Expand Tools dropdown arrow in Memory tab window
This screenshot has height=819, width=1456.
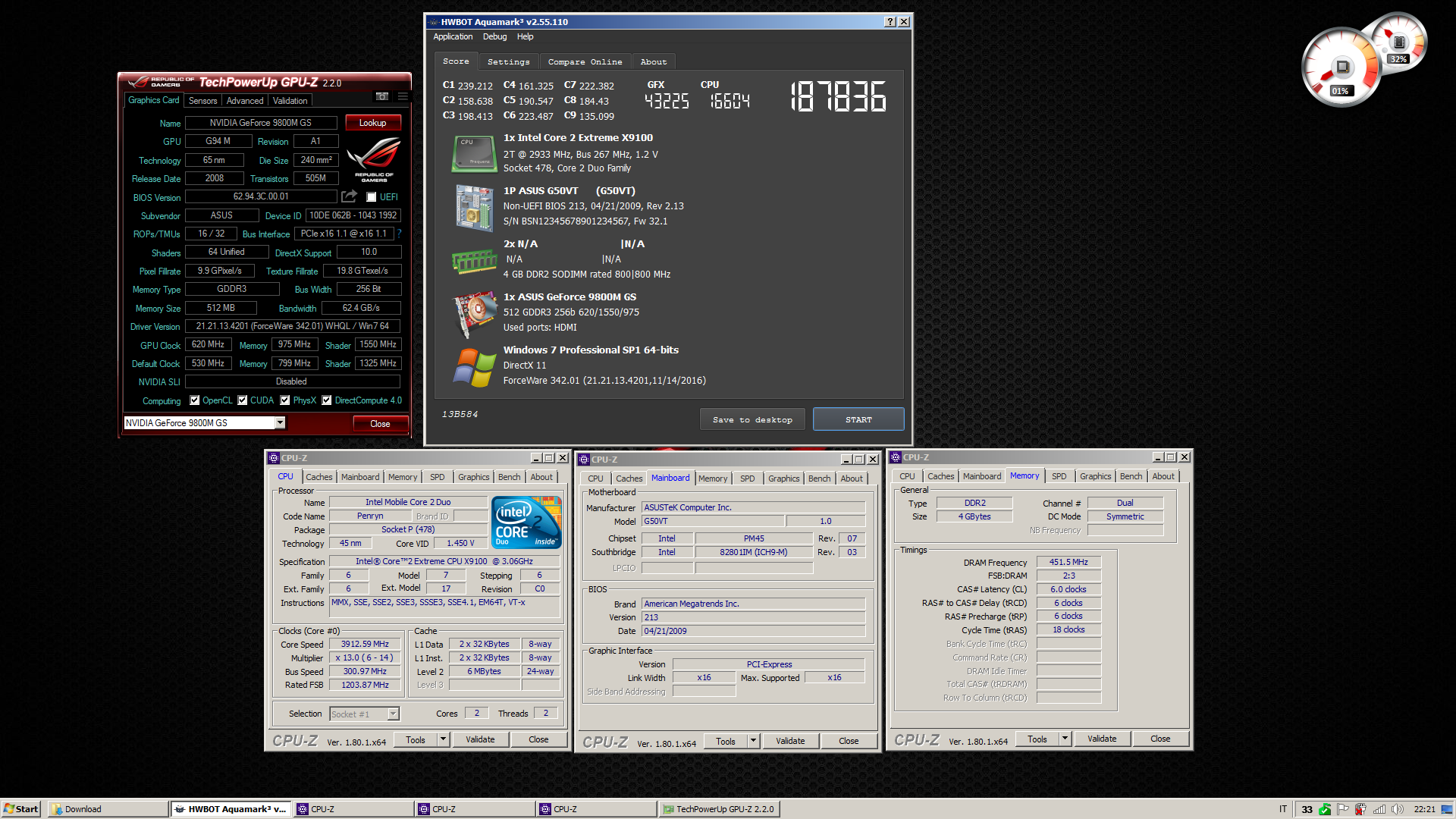point(1065,739)
